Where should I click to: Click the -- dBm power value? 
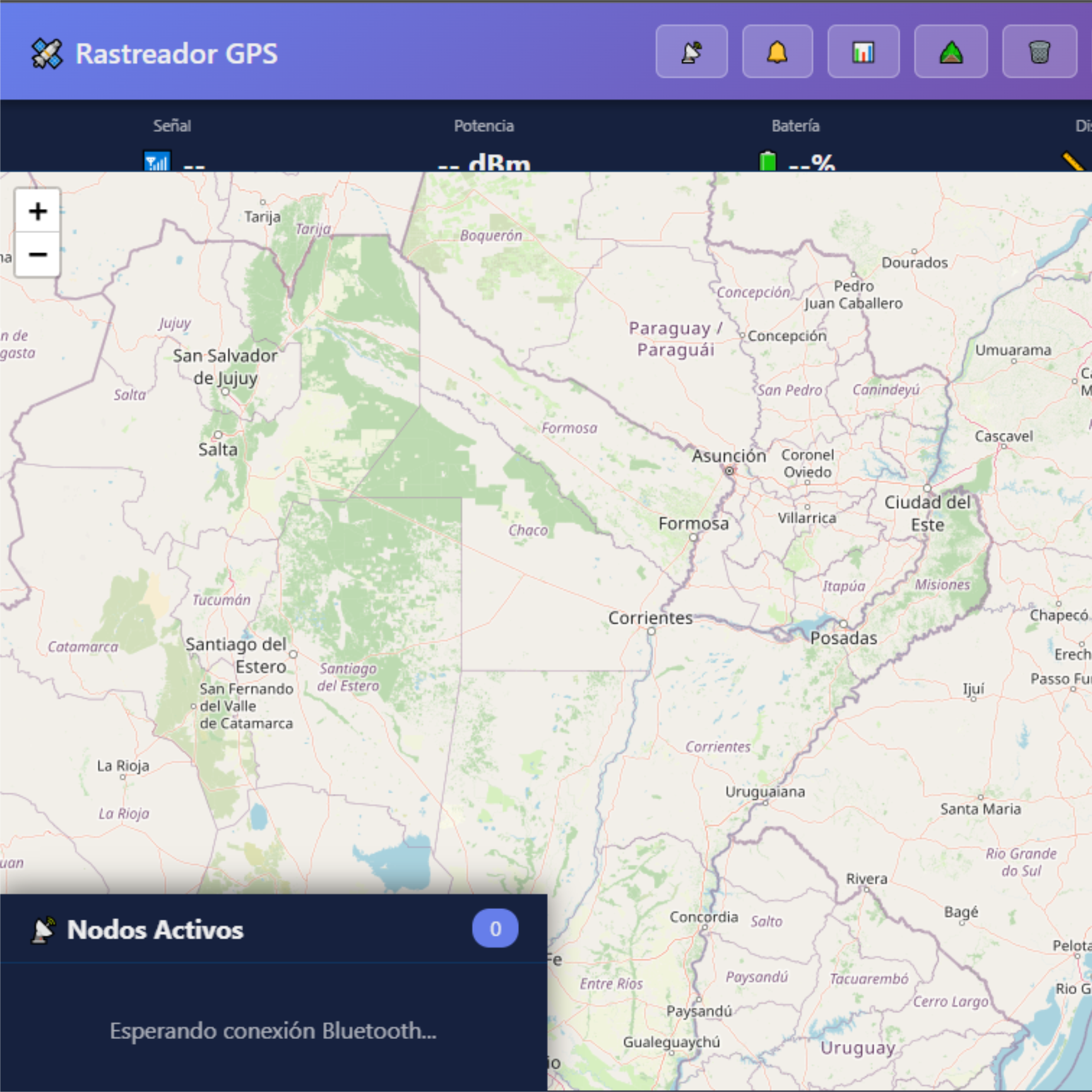(483, 164)
